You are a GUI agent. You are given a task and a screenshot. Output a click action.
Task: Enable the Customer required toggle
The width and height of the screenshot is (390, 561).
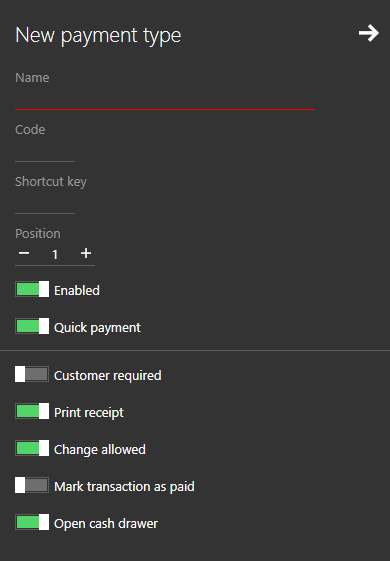pyautogui.click(x=32, y=374)
